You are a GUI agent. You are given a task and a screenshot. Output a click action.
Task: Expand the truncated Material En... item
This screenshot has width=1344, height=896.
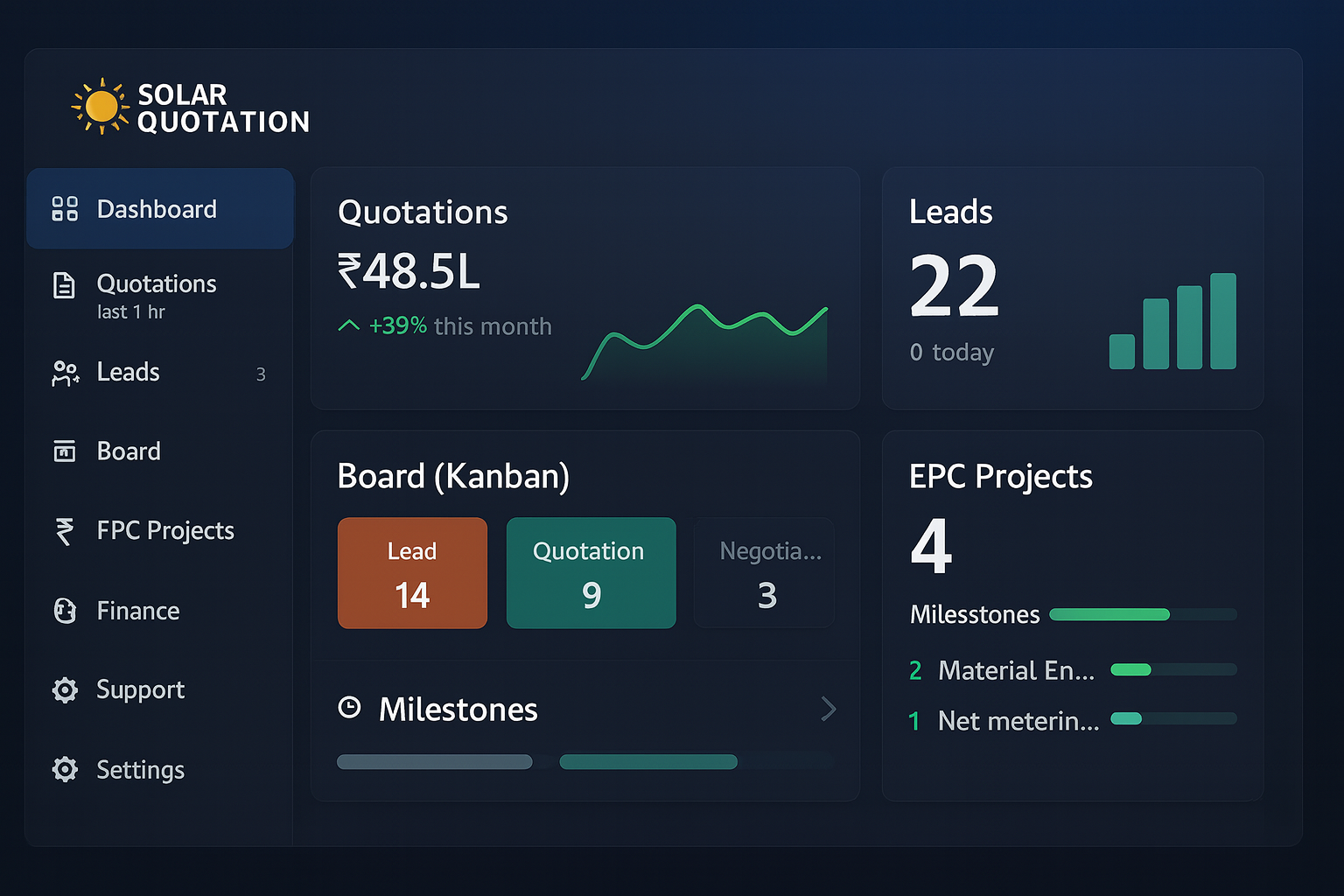click(1016, 670)
